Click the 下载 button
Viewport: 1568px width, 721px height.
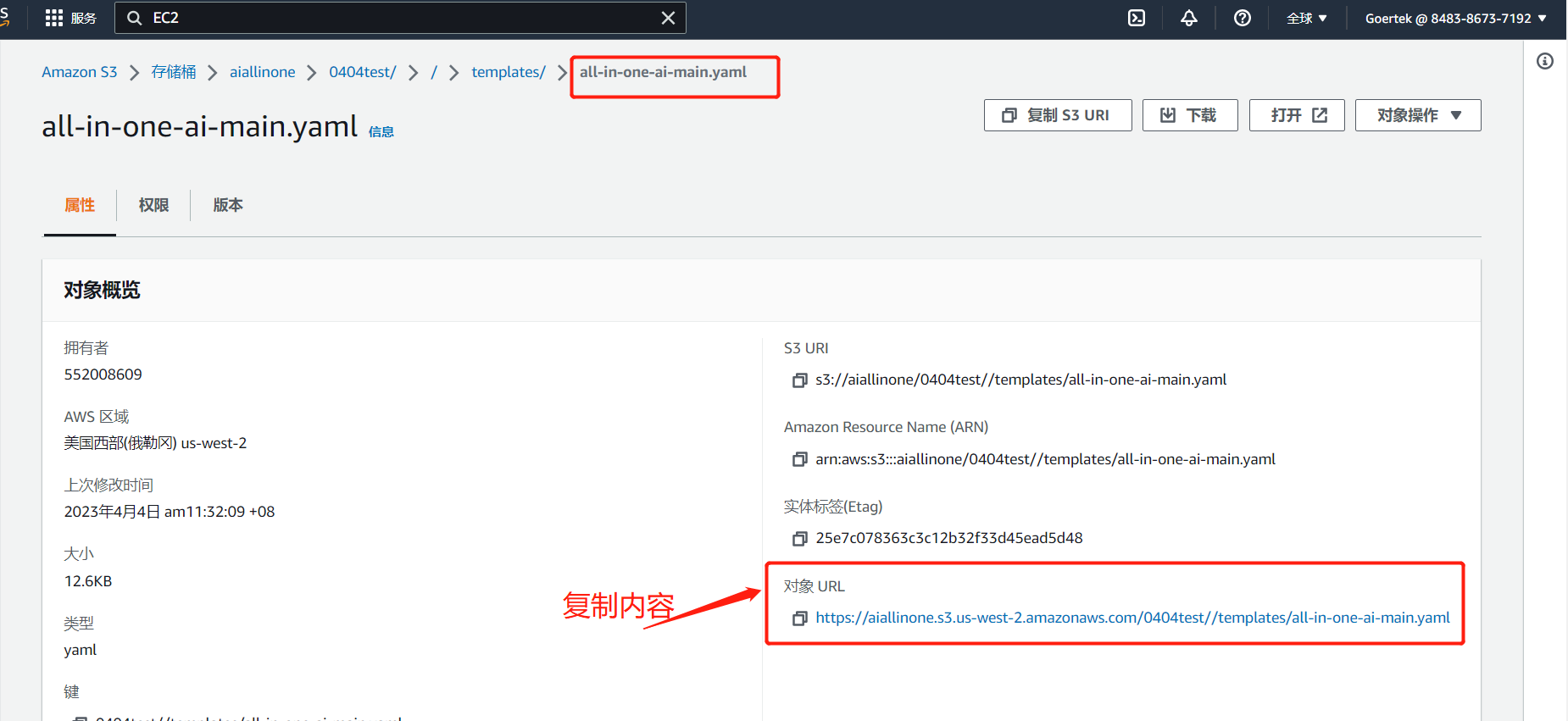pyautogui.click(x=1189, y=115)
